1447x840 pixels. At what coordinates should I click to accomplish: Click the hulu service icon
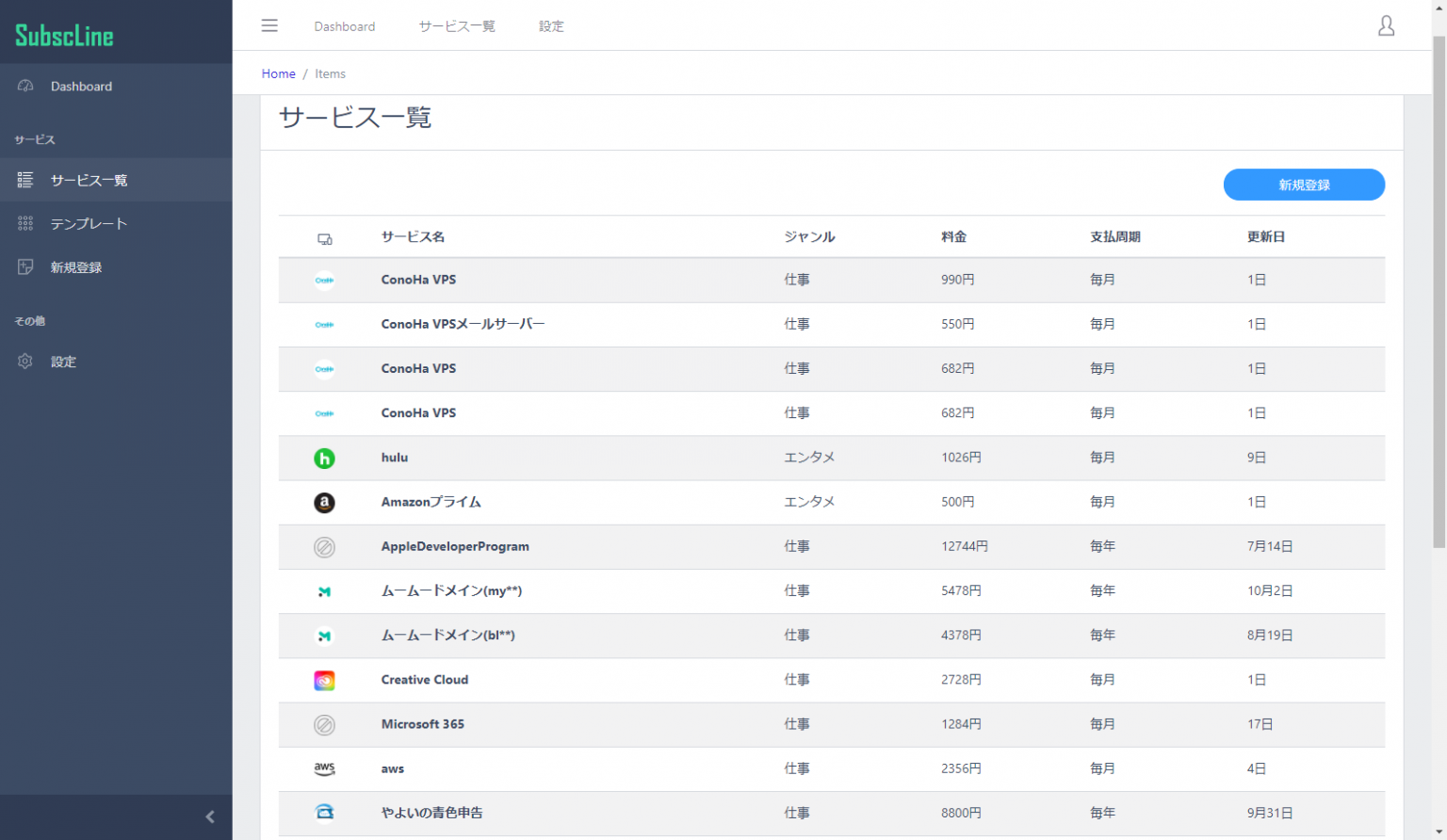coord(324,459)
